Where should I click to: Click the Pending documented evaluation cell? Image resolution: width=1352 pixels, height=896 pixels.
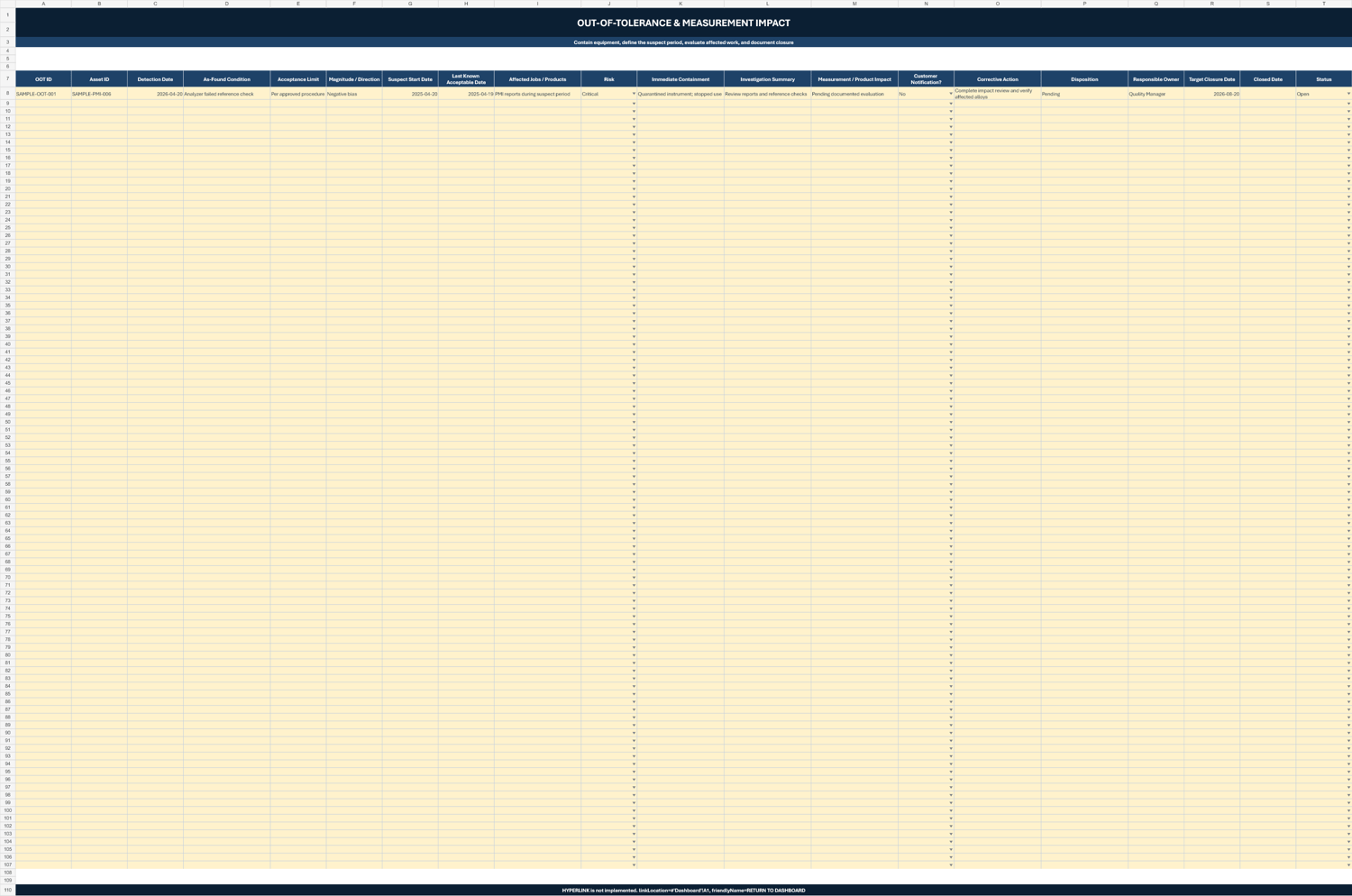point(854,94)
